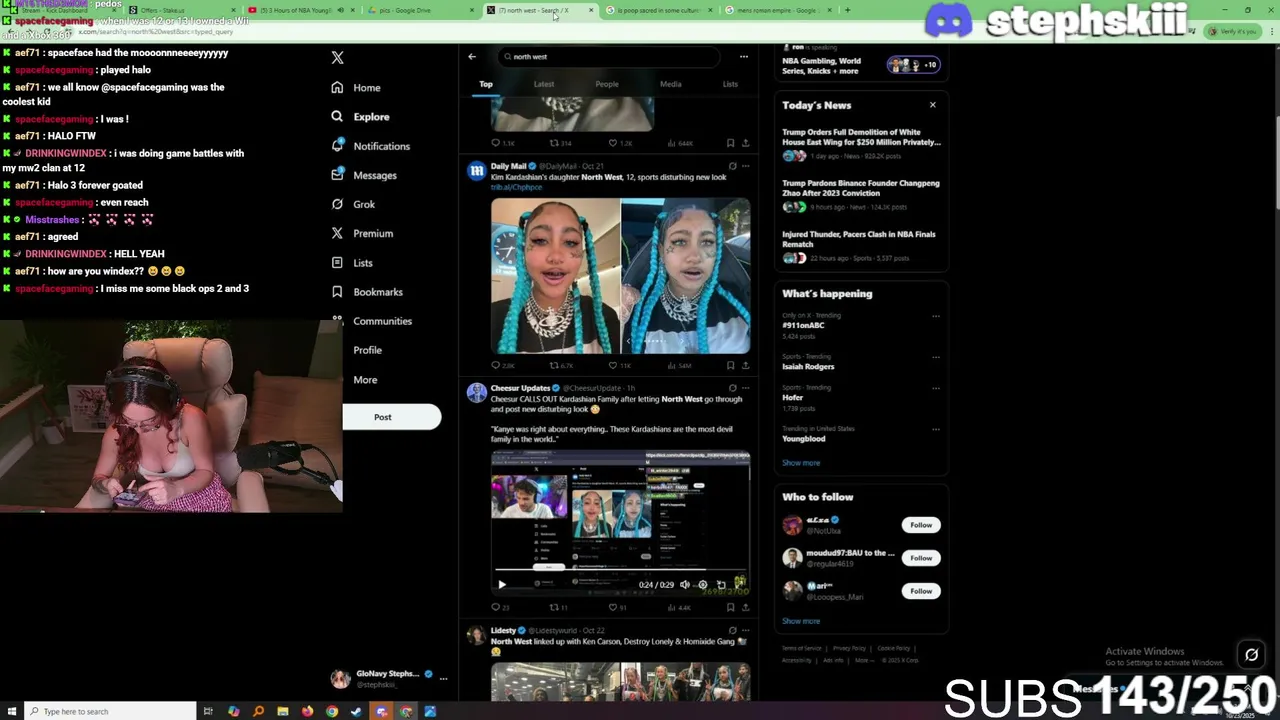Switch to the Lists search tab
The height and width of the screenshot is (720, 1280).
(x=730, y=84)
